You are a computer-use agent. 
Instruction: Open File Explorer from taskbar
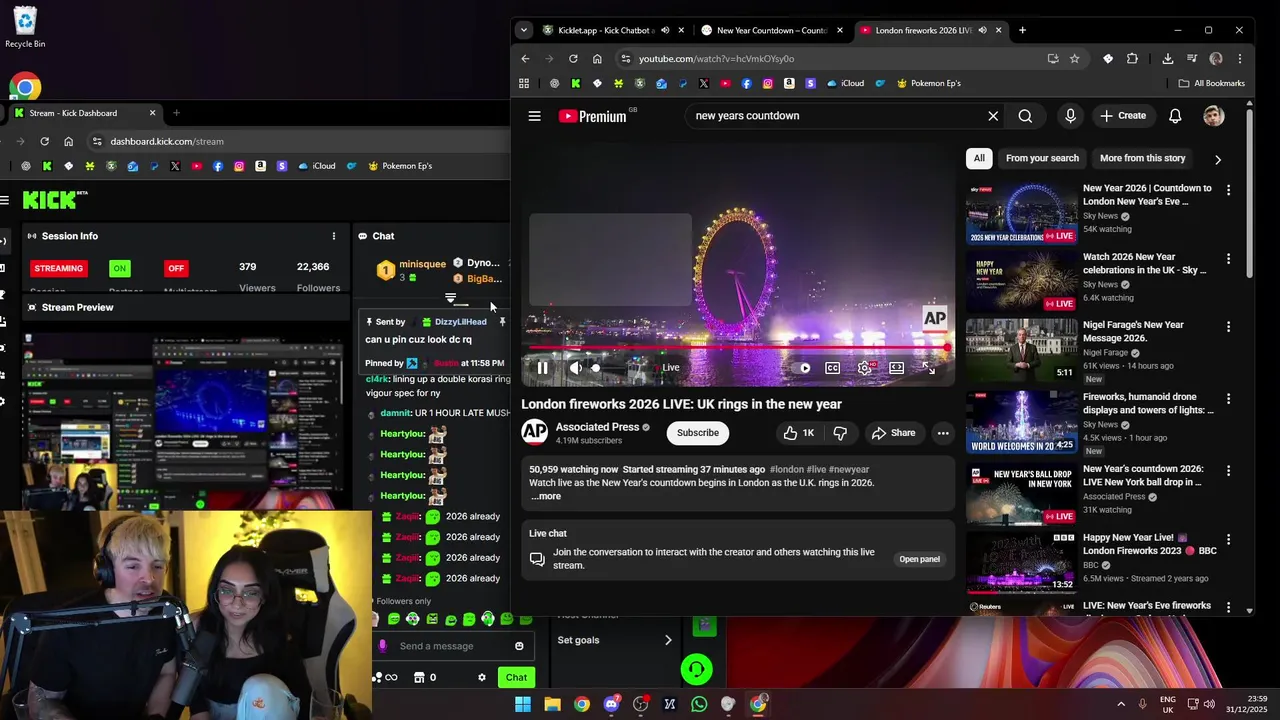pos(552,704)
